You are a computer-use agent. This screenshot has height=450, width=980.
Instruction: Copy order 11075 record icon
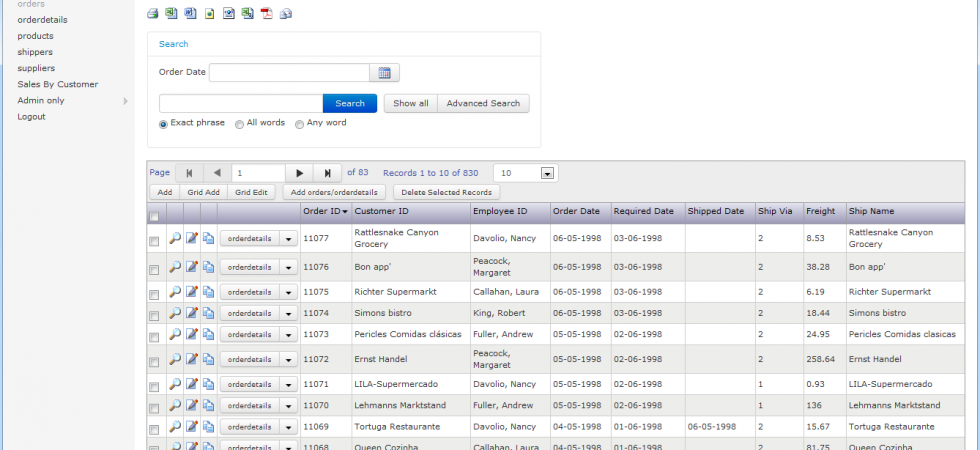point(209,292)
